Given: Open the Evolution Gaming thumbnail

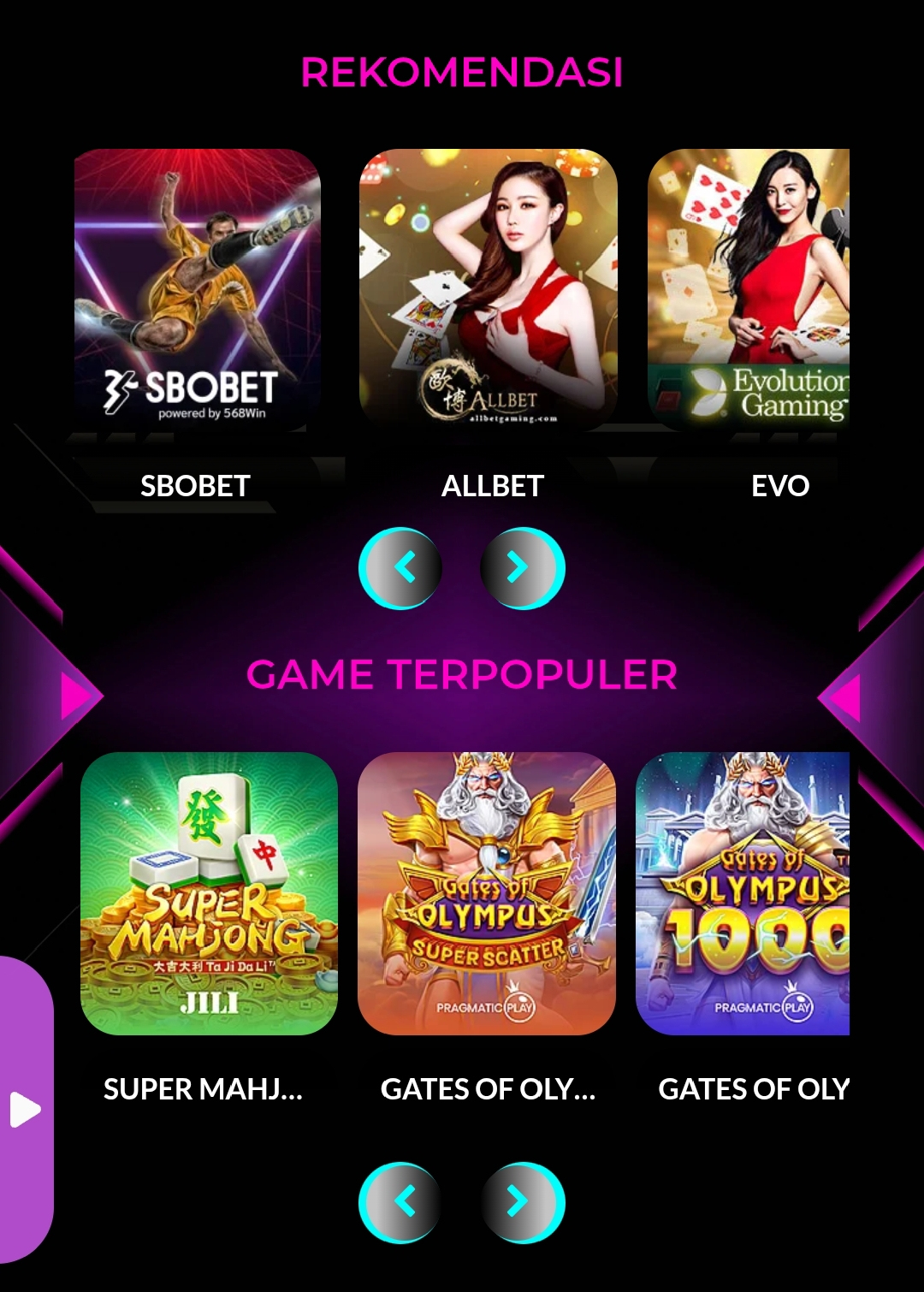Looking at the screenshot, I should (749, 289).
